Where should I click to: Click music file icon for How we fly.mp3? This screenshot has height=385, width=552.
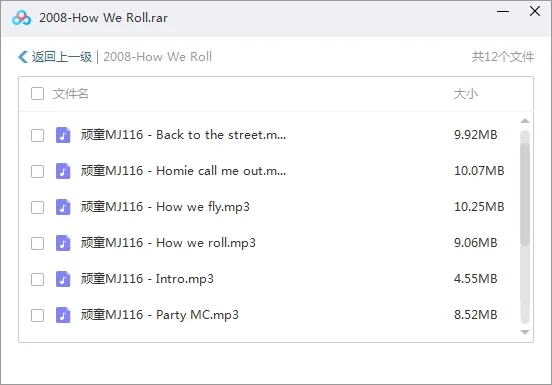(63, 207)
